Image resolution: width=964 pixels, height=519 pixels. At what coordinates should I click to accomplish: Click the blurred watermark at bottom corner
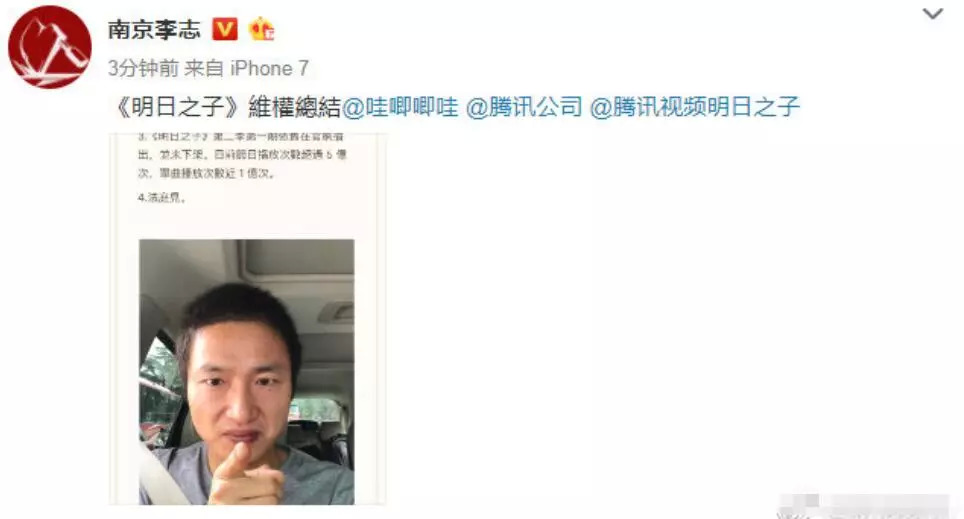[x=863, y=506]
